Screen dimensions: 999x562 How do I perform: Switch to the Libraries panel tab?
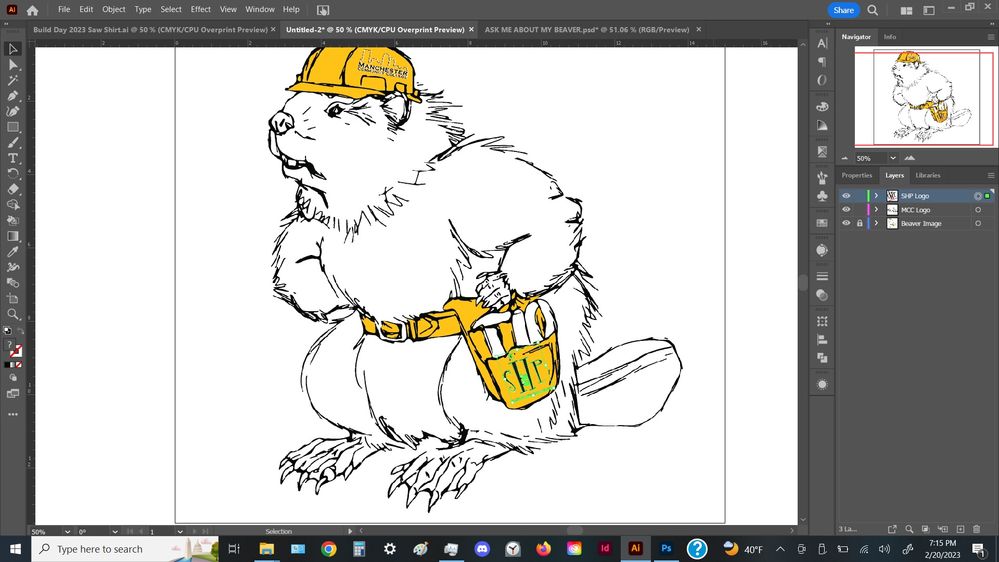coord(928,175)
